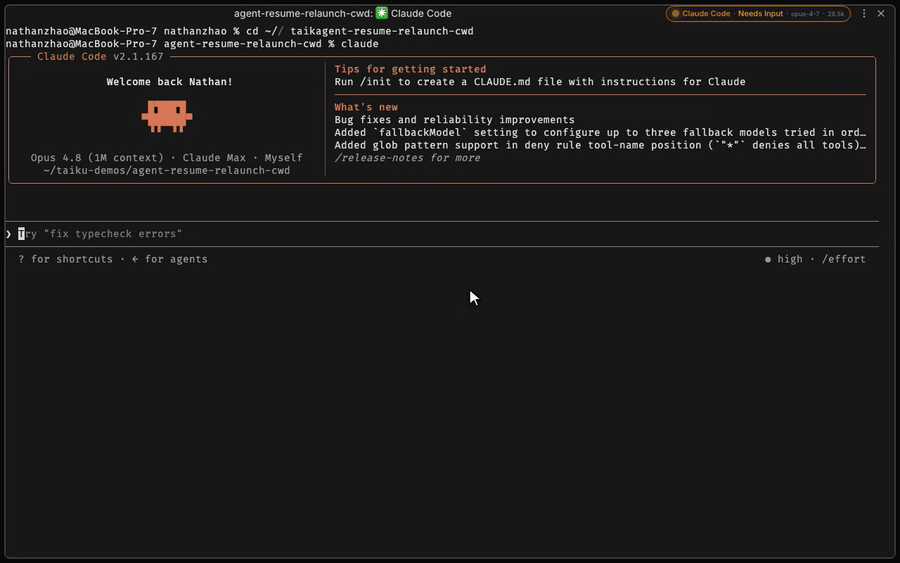Click 'Tips for getting started' heading
900x563 pixels.
click(x=410, y=69)
